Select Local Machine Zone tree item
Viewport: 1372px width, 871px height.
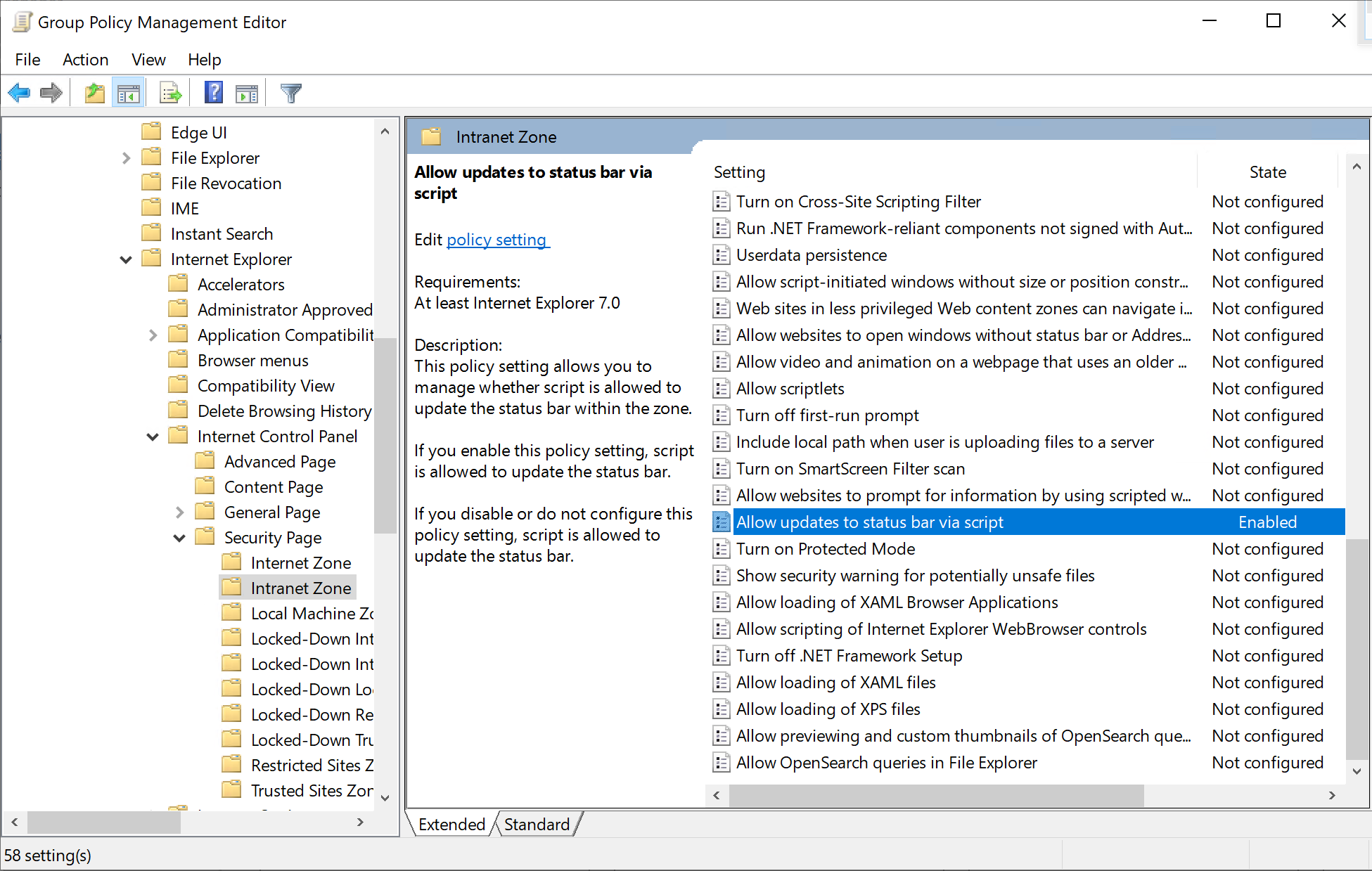point(312,613)
